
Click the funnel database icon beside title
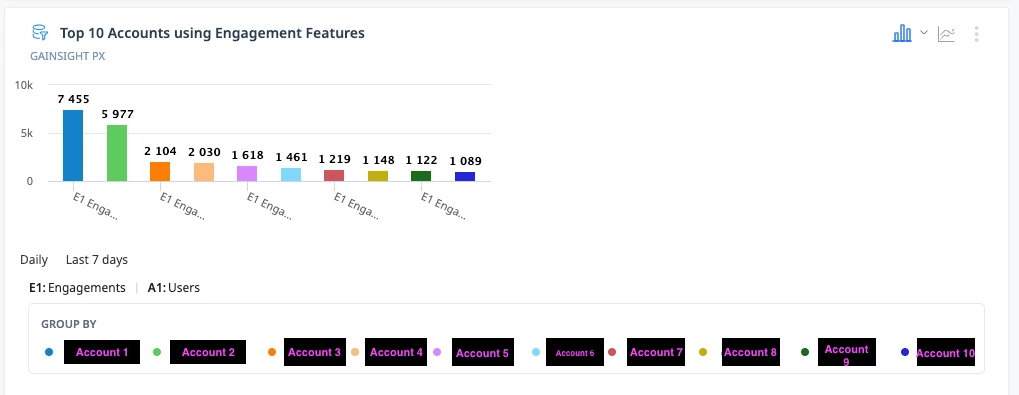(x=40, y=32)
